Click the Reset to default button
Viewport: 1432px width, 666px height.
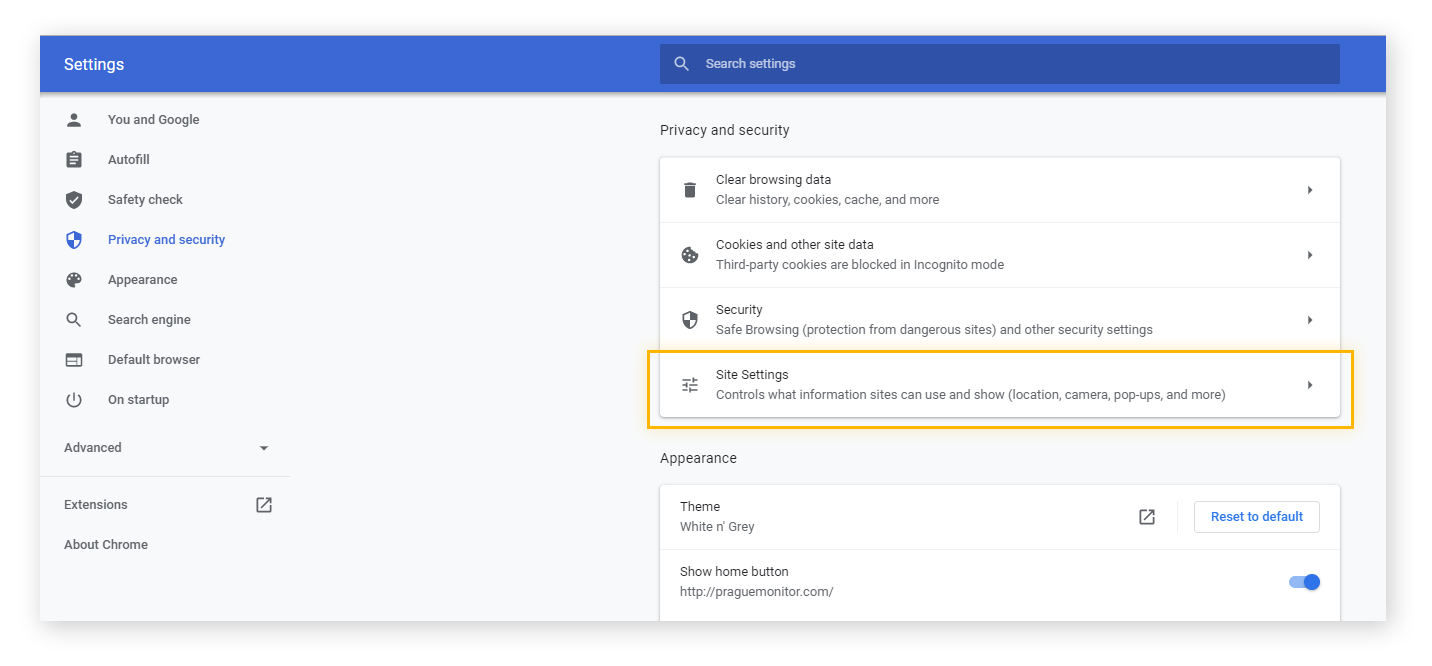point(1256,516)
